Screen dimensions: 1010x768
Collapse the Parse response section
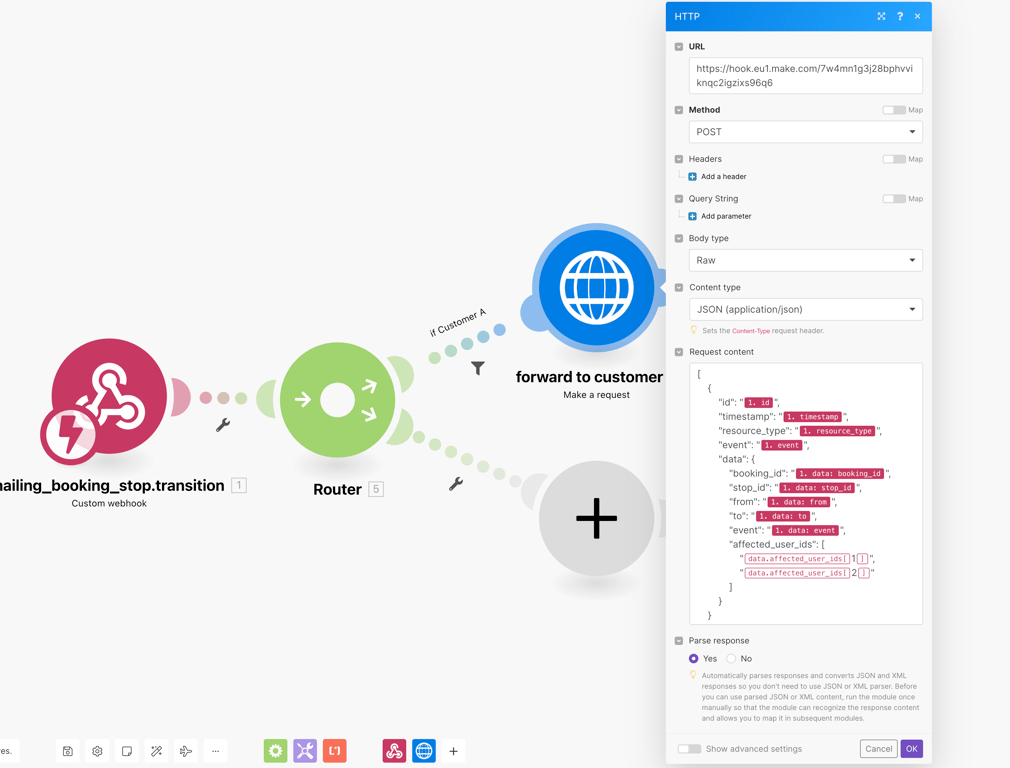(x=679, y=641)
